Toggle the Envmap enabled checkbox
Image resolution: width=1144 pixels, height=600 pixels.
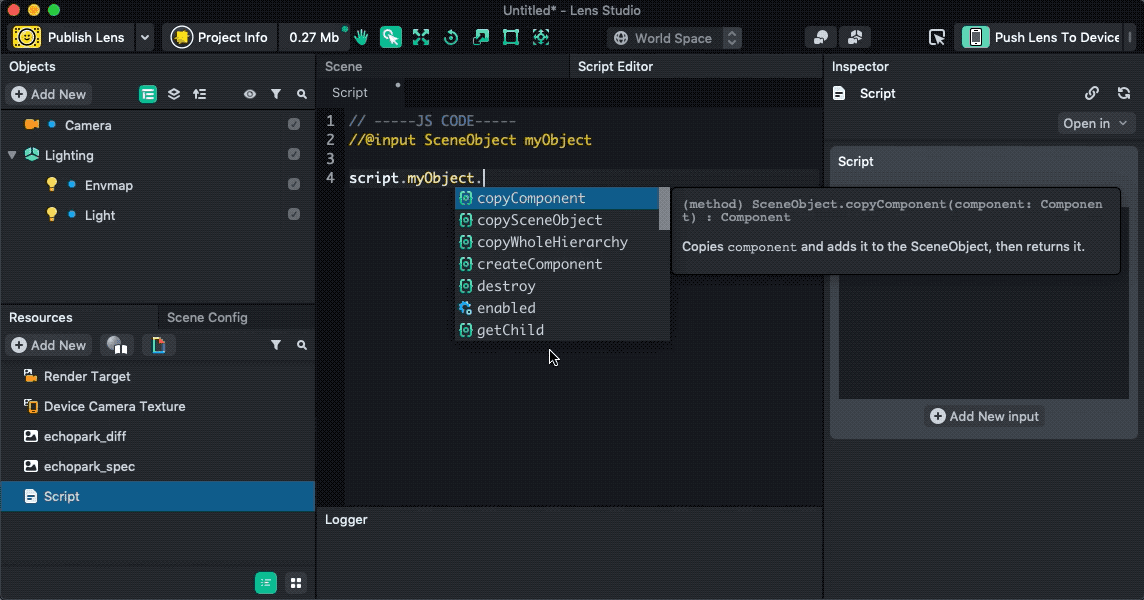[x=293, y=184]
